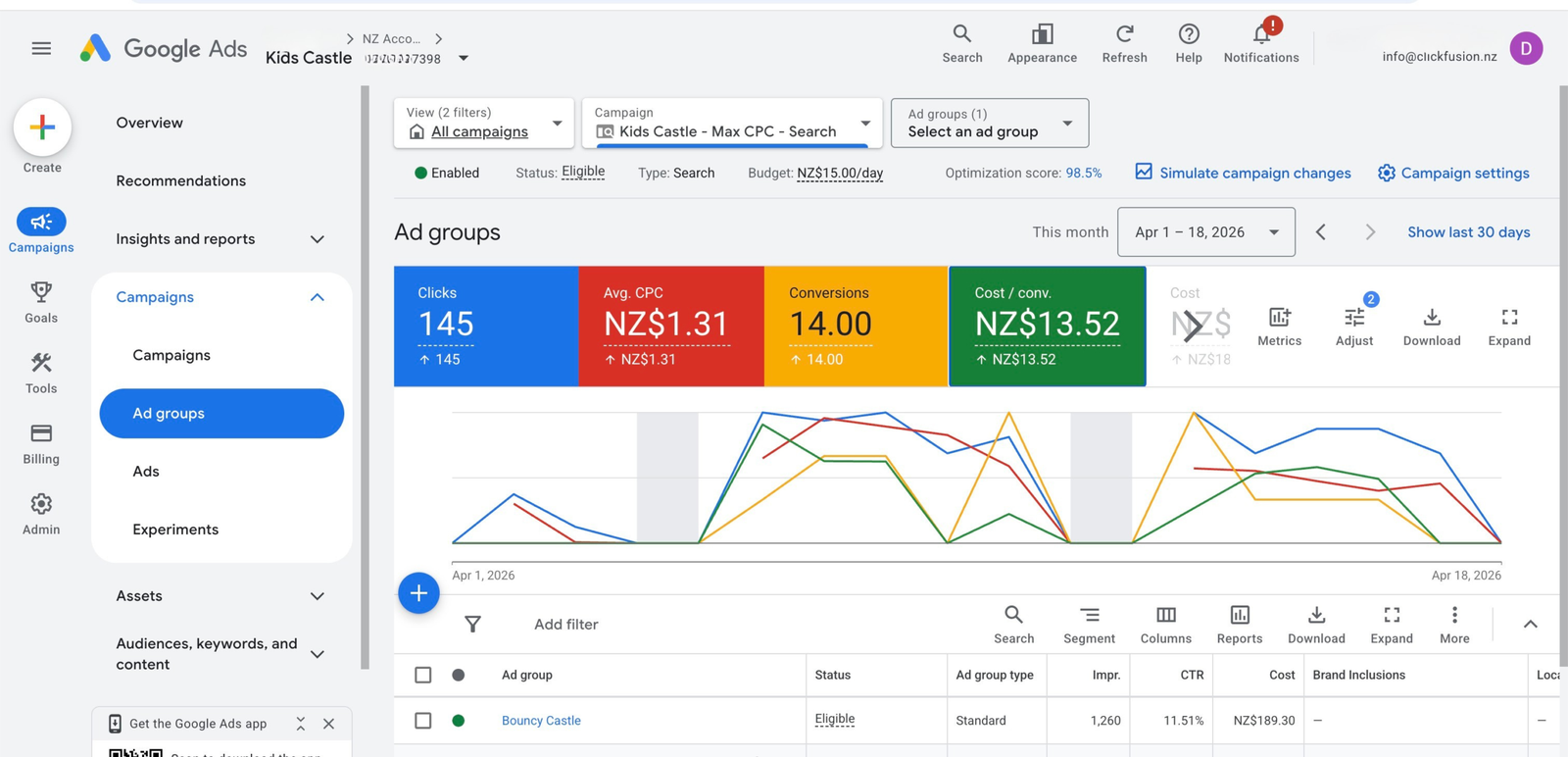The height and width of the screenshot is (757, 1568).
Task: Open Campaigns in the left rail
Action: tap(41, 230)
